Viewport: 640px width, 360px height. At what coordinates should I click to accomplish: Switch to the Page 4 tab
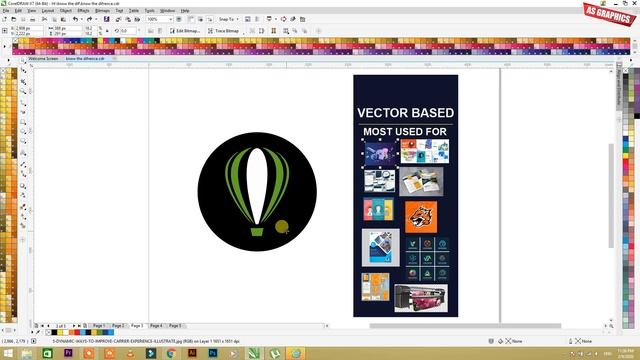tap(156, 326)
